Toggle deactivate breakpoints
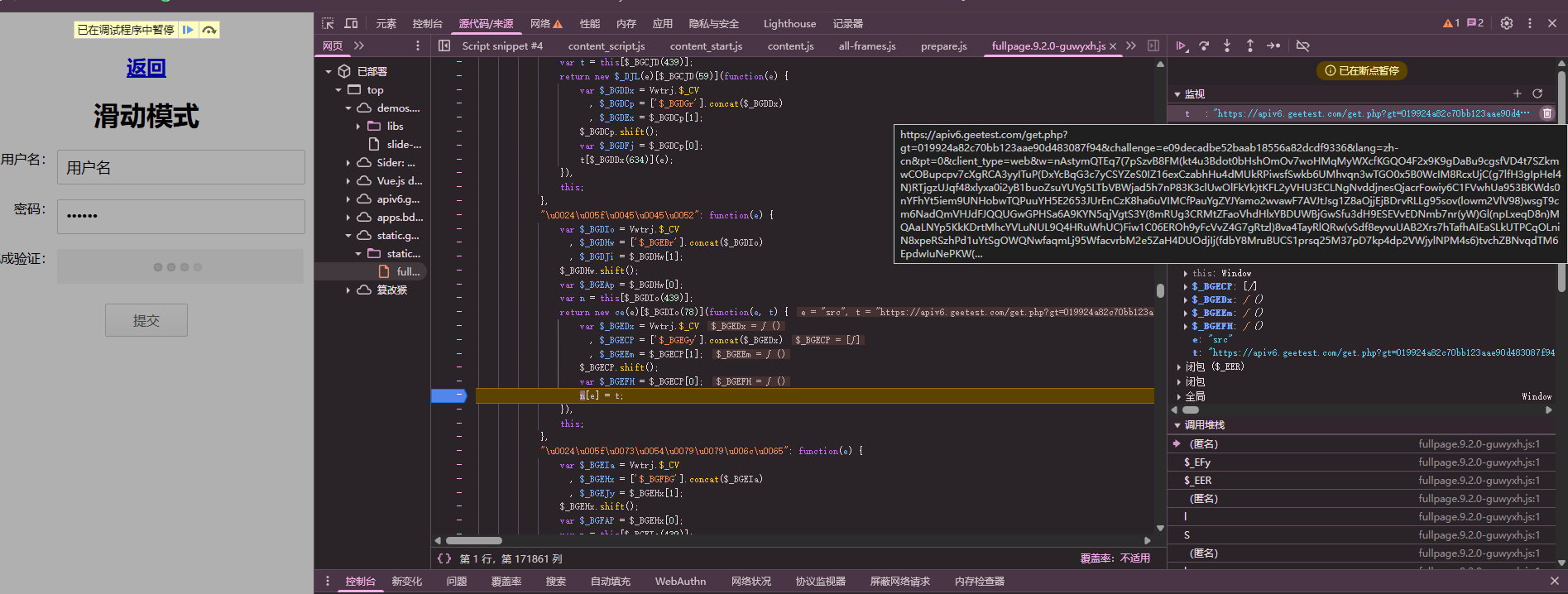Screen dimensions: 1568x594 pos(1302,46)
